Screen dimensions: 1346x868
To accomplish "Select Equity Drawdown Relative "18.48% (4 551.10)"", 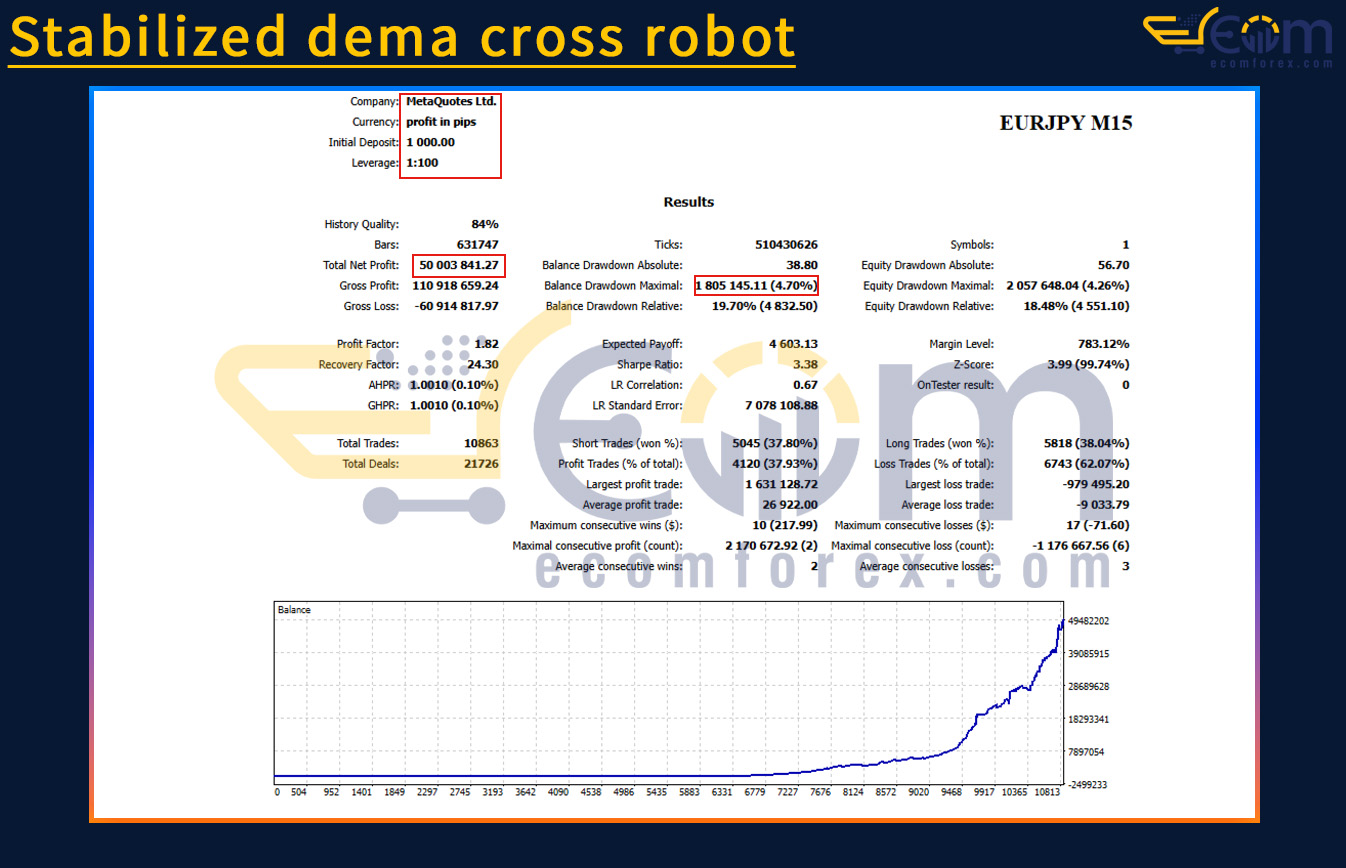I will point(1077,306).
